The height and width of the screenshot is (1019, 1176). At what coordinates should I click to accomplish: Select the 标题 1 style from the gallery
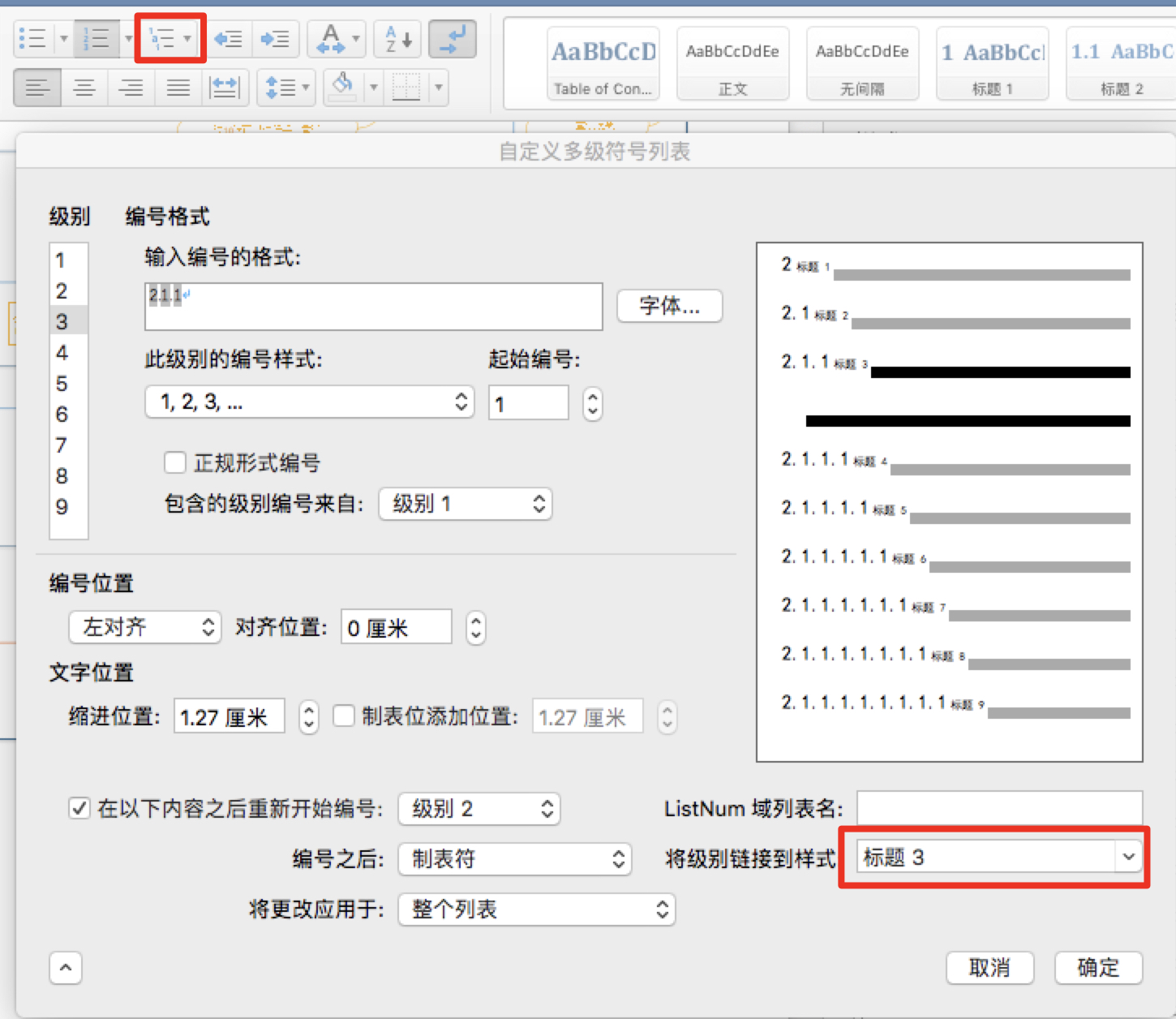pyautogui.click(x=991, y=63)
